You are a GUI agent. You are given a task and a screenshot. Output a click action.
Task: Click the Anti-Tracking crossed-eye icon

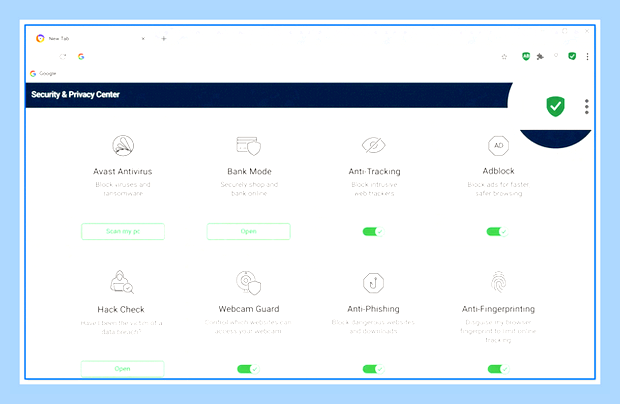click(x=374, y=145)
